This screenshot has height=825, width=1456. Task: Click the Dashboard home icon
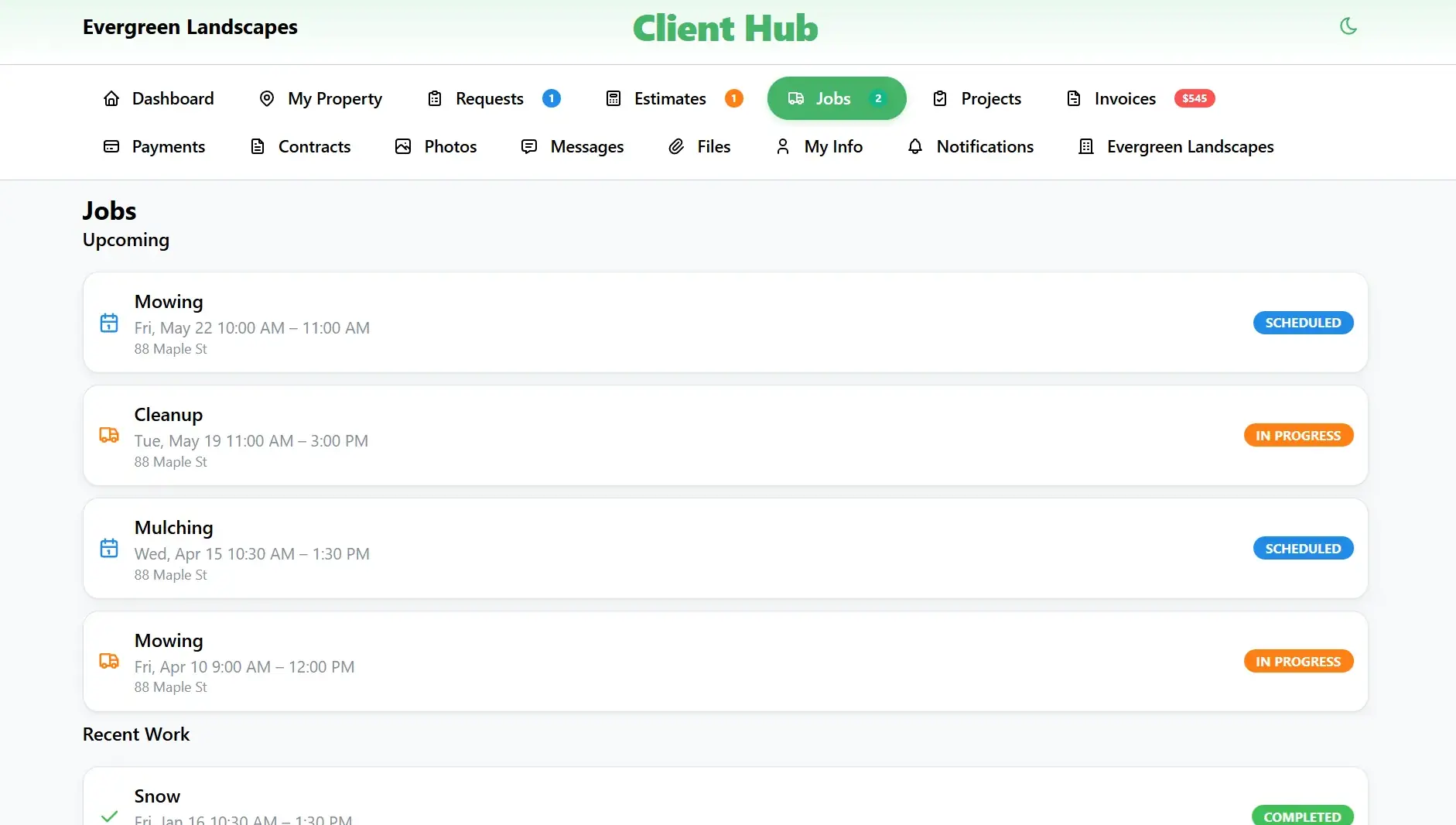coord(111,98)
